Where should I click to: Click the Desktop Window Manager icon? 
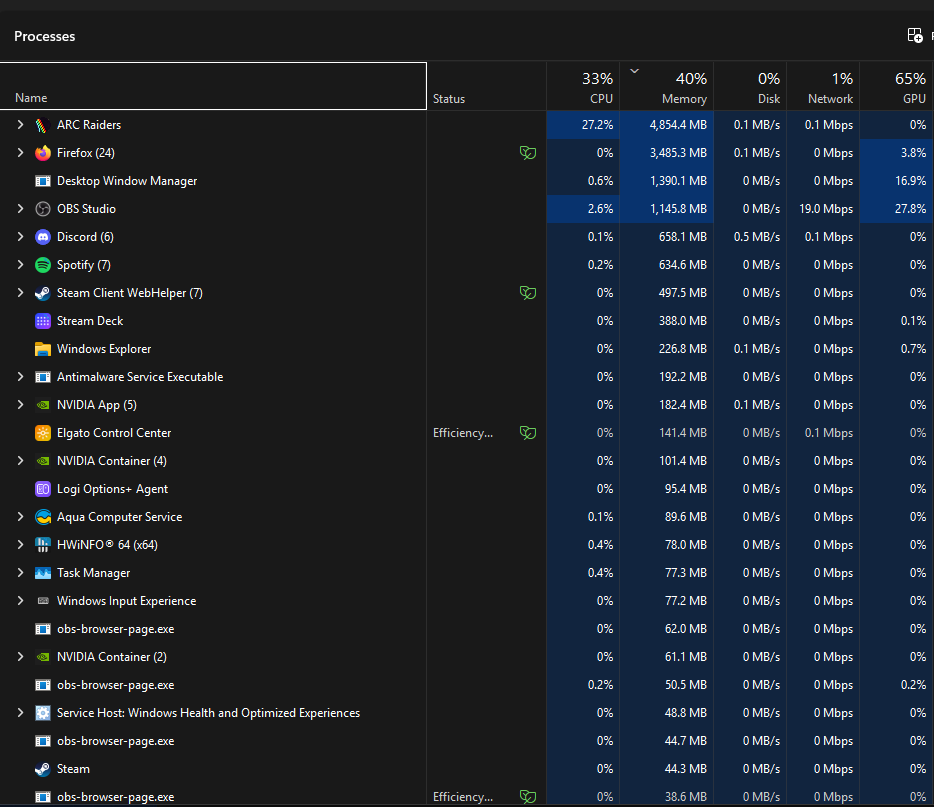point(42,181)
